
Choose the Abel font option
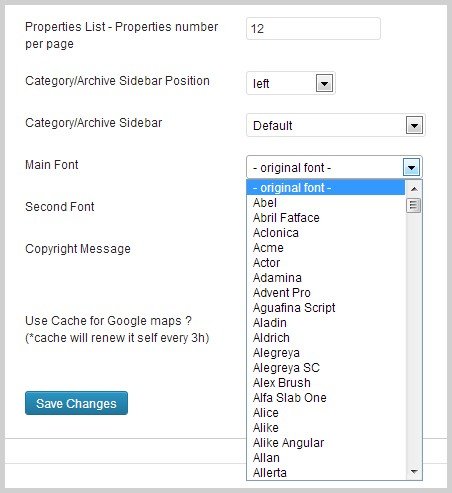326,203
